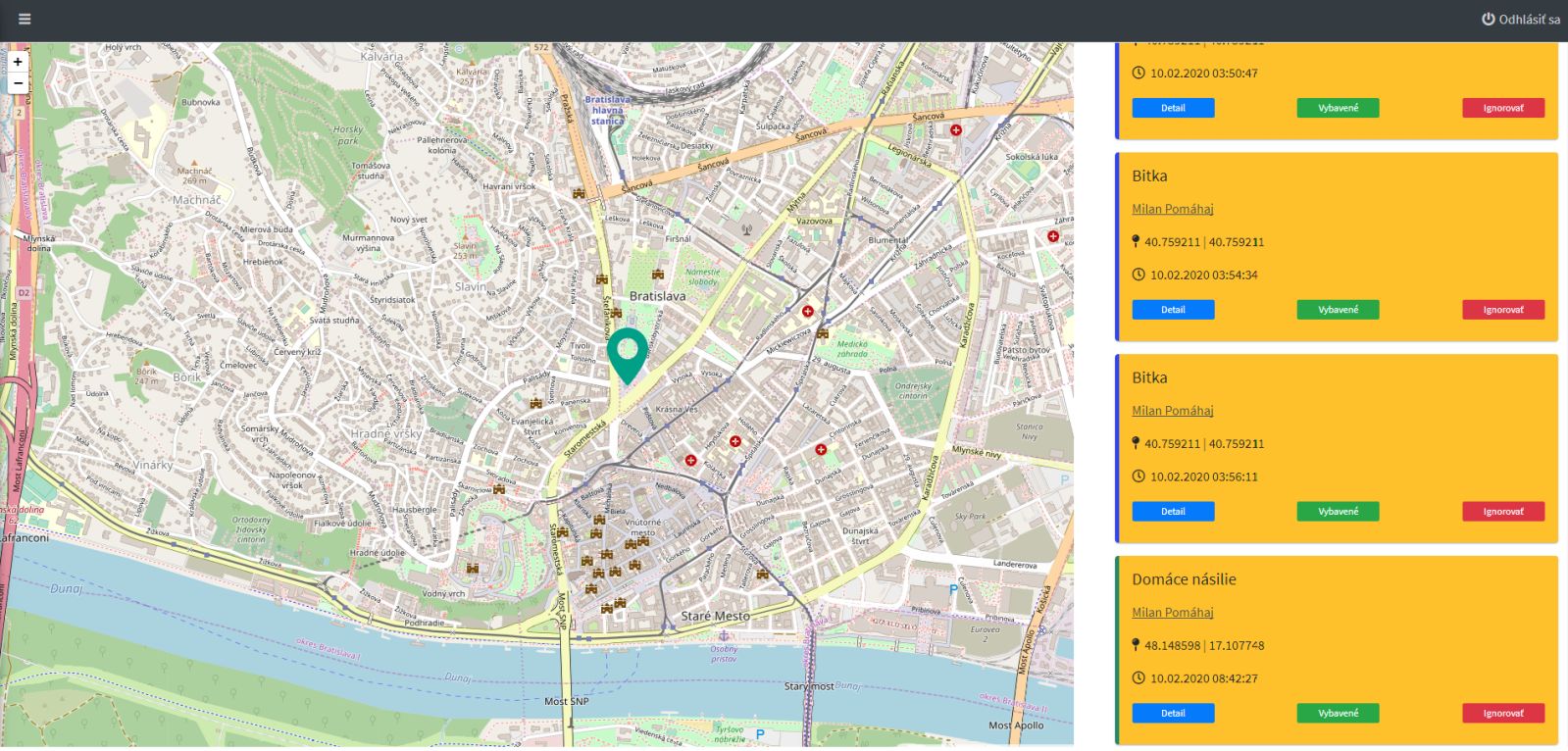
Task: Open Milan Pomáhaj link in Domáce násilie card
Action: tap(1173, 613)
